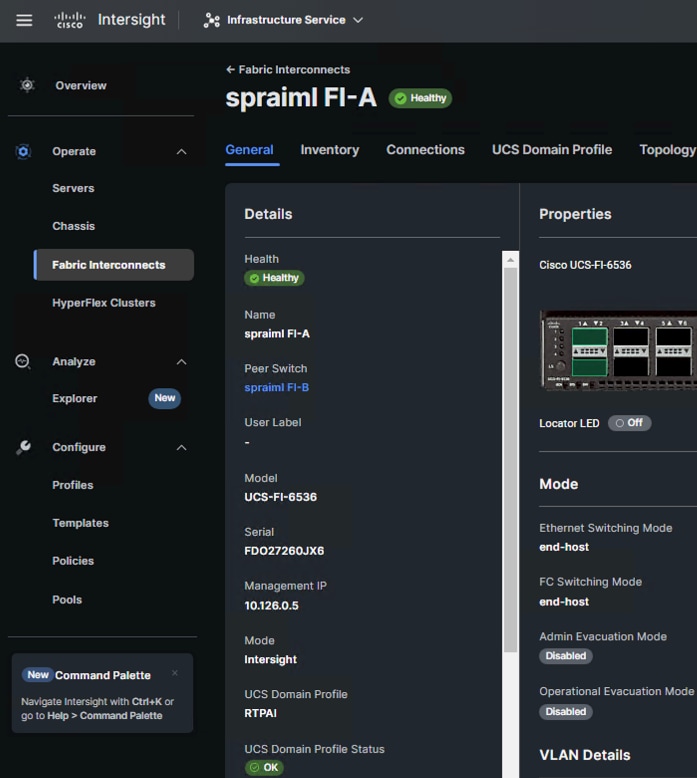Go back via Fabric Interconnects breadcrumb link
The height and width of the screenshot is (778, 697).
[x=294, y=69]
